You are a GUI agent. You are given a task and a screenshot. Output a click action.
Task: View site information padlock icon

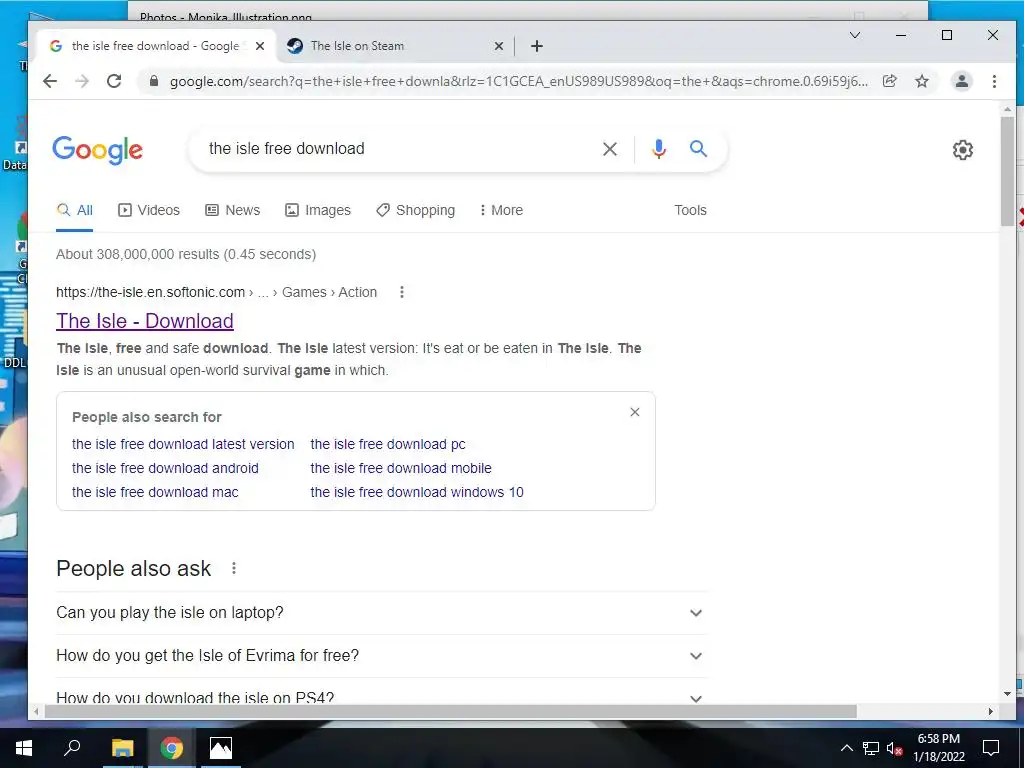click(154, 81)
